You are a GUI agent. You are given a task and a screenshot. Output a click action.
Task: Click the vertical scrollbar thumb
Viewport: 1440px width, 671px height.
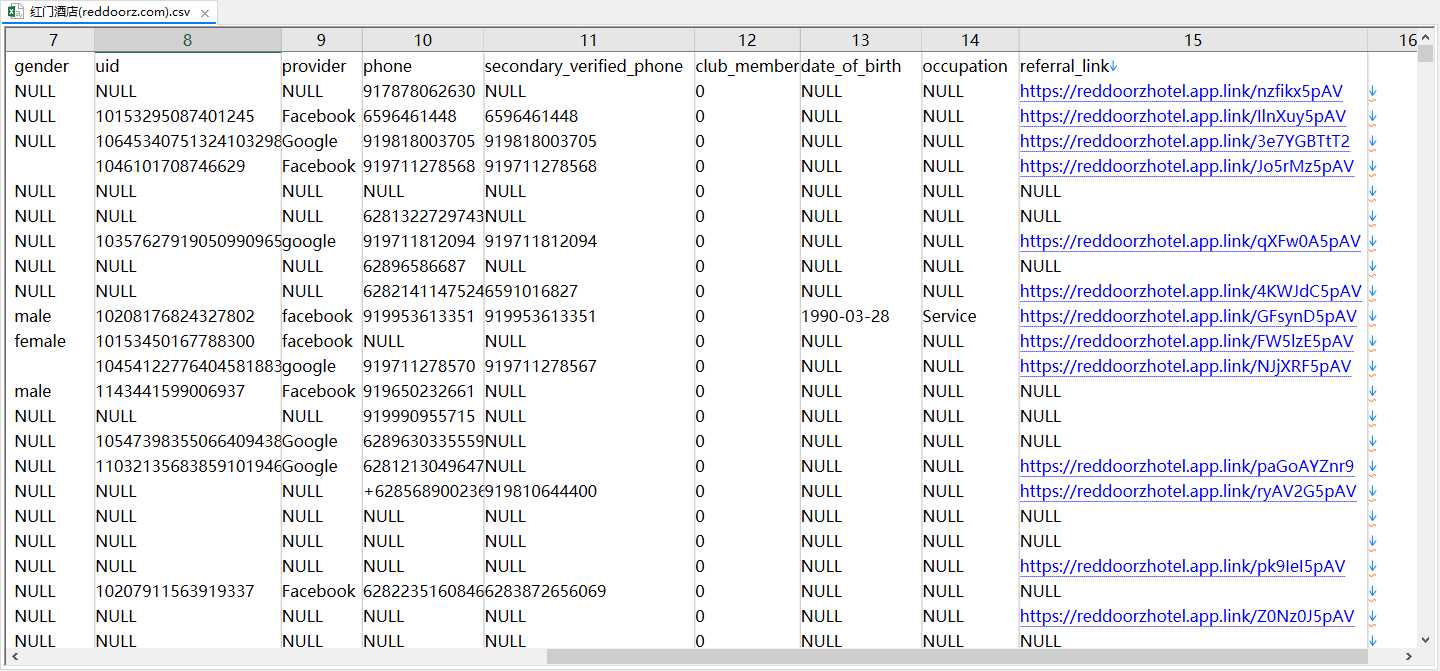coord(1425,54)
